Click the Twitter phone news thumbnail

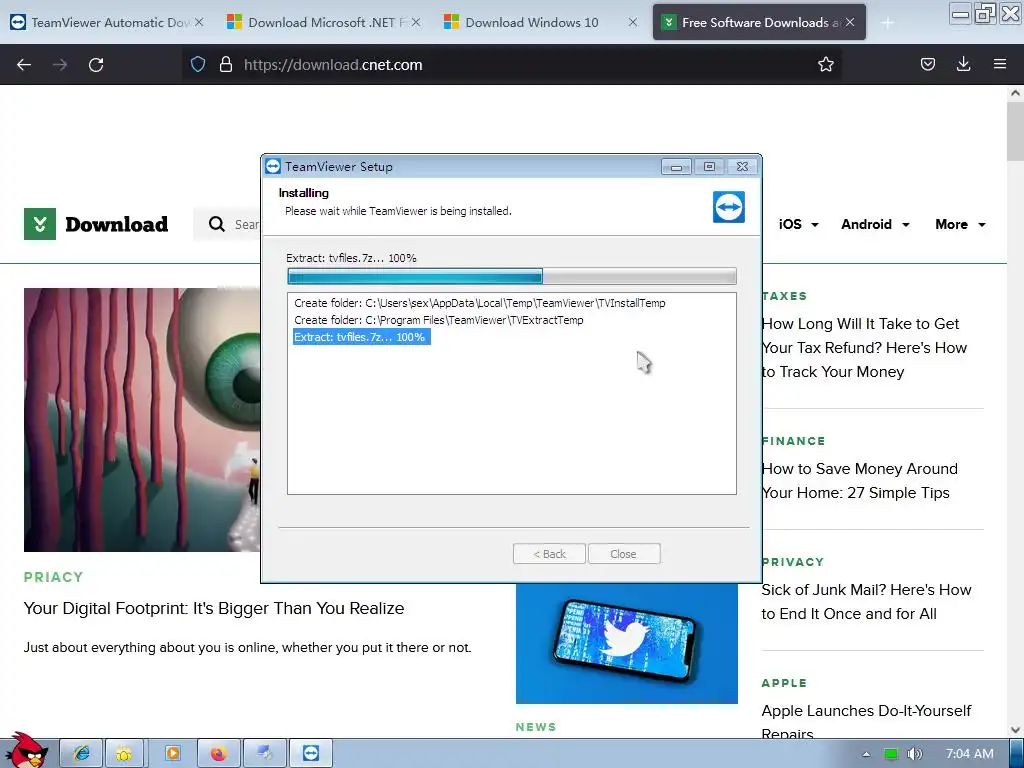tap(627, 643)
